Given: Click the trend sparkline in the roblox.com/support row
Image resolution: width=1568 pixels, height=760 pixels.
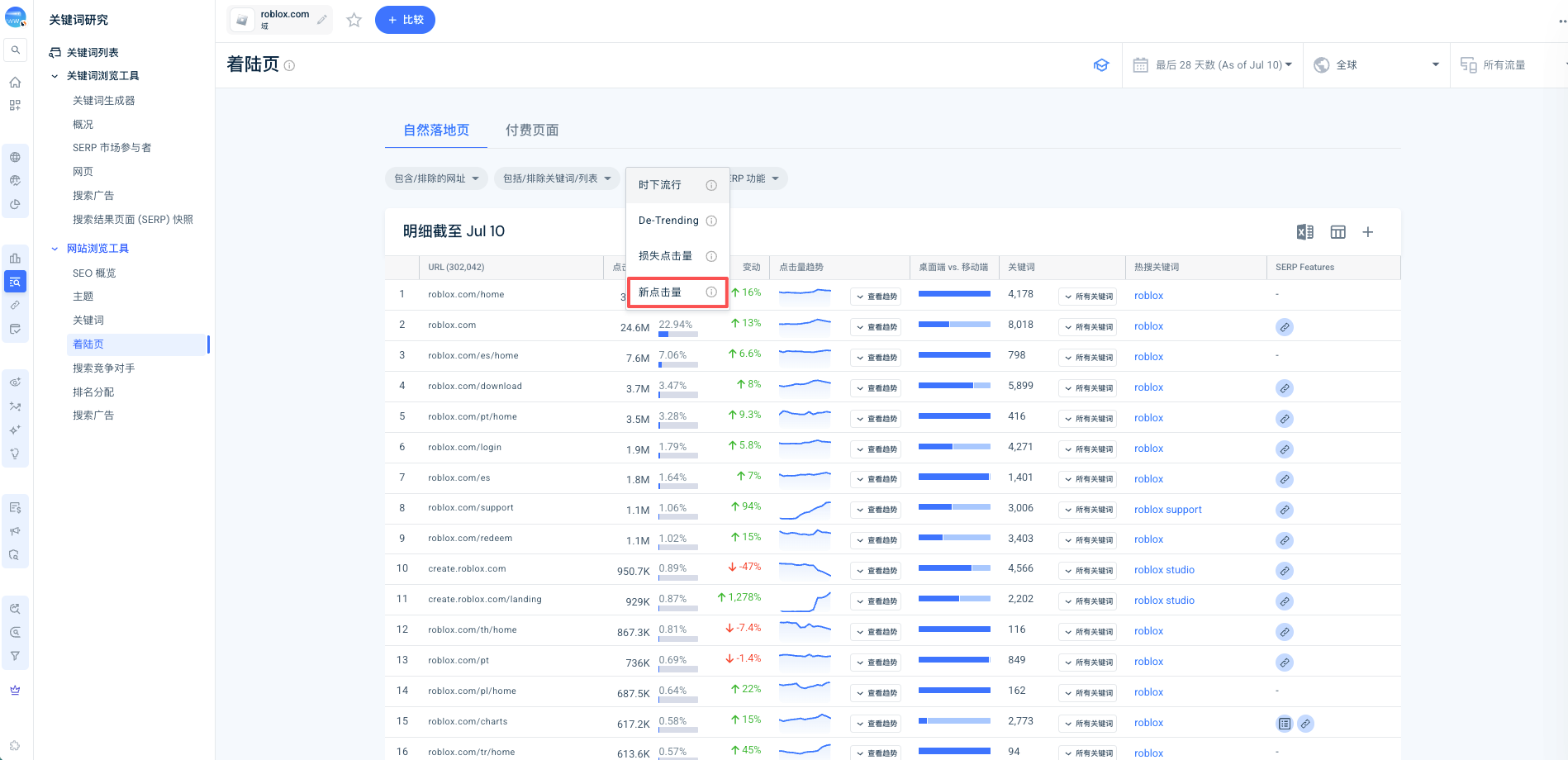Looking at the screenshot, I should 805,510.
